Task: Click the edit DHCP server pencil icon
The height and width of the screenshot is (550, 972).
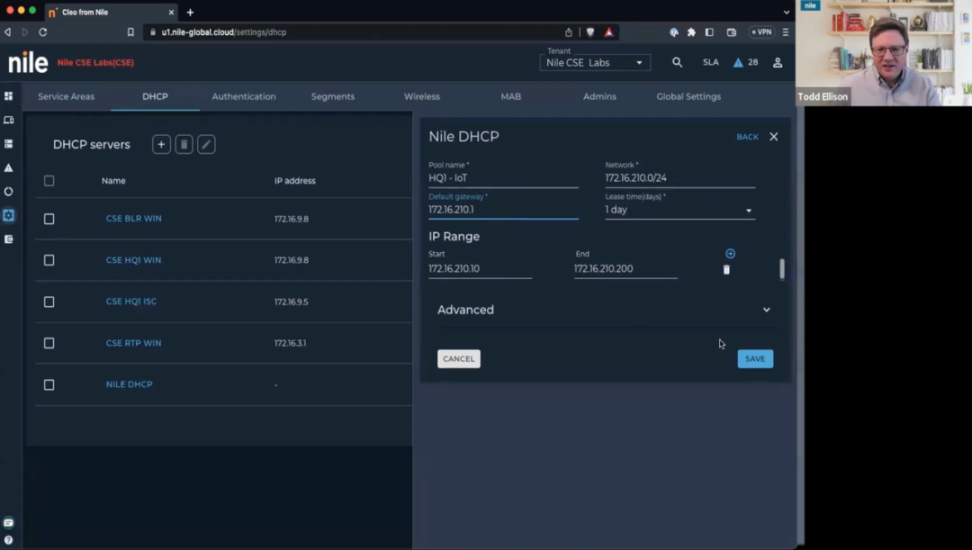Action: [206, 145]
